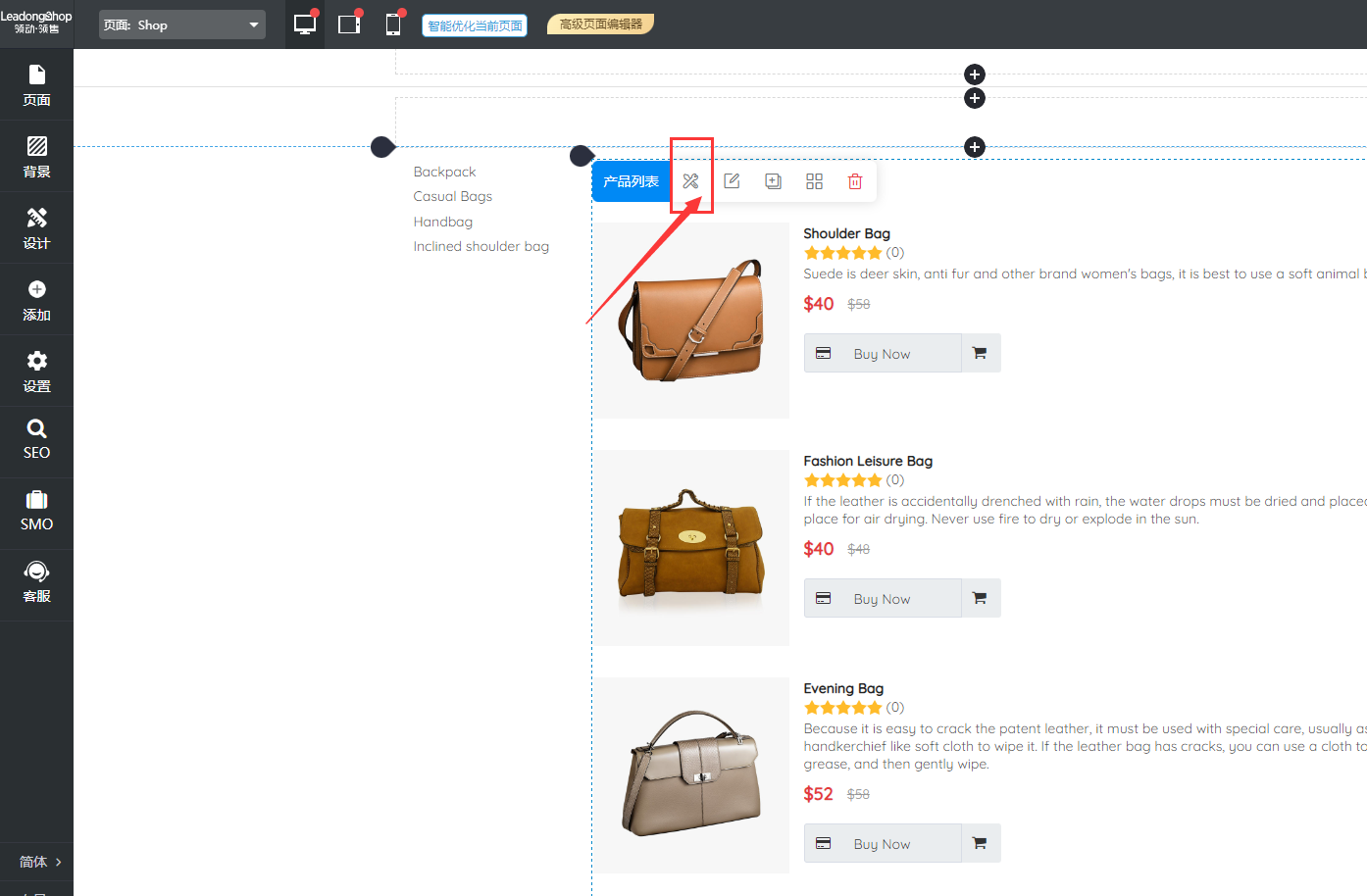1367x896 pixels.
Task: Click the edit pencil icon in product list toolbar
Action: point(732,181)
